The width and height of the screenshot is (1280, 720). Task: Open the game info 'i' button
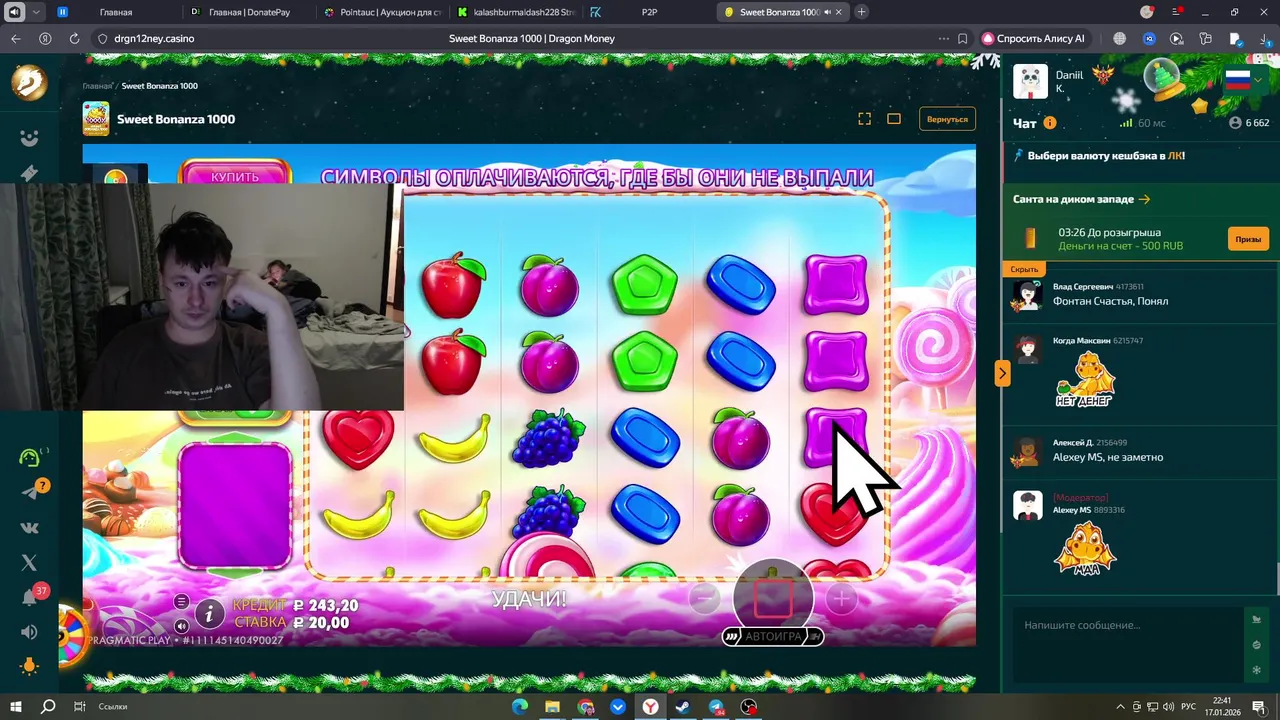pos(210,613)
